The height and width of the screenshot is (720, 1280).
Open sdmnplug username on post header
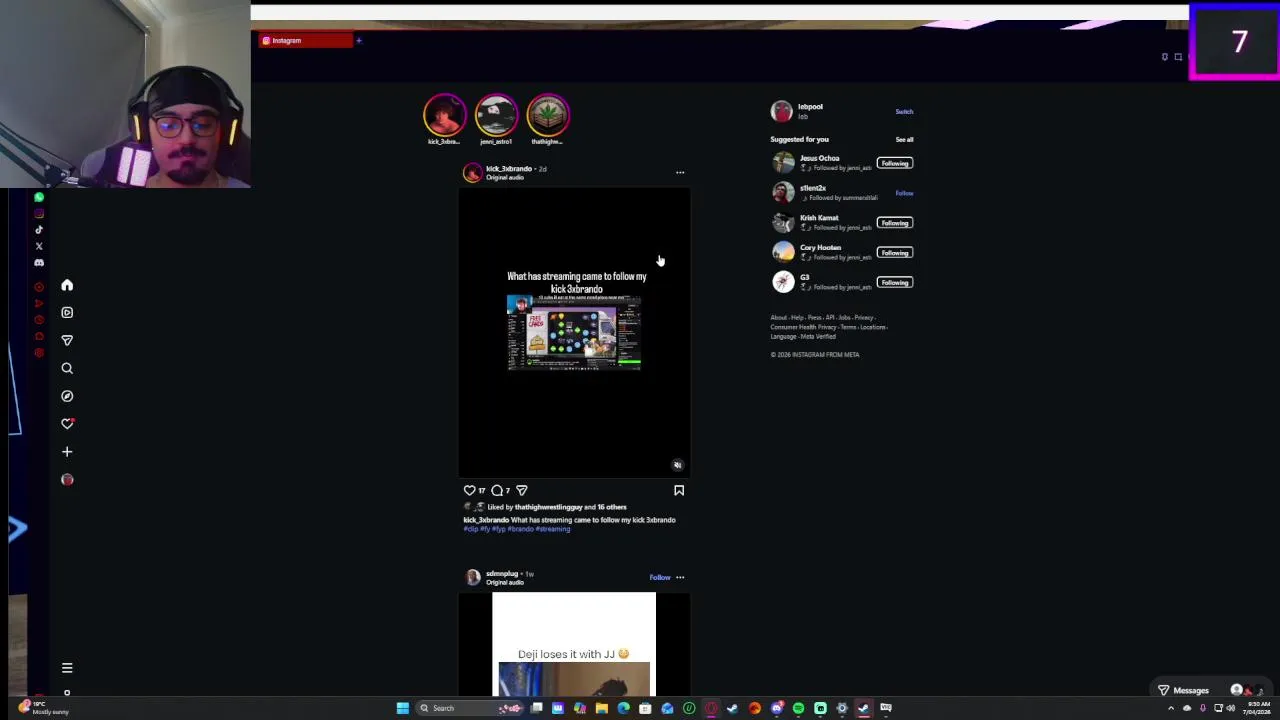(502, 574)
